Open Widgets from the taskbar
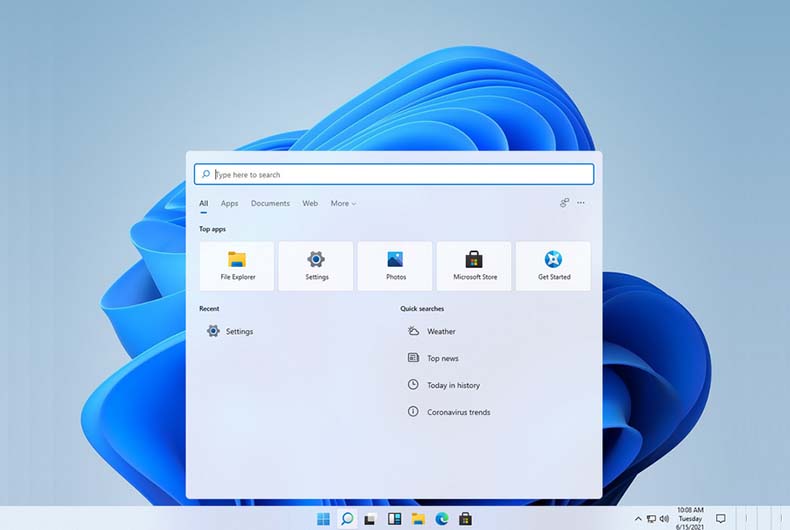790x530 pixels. pos(394,519)
